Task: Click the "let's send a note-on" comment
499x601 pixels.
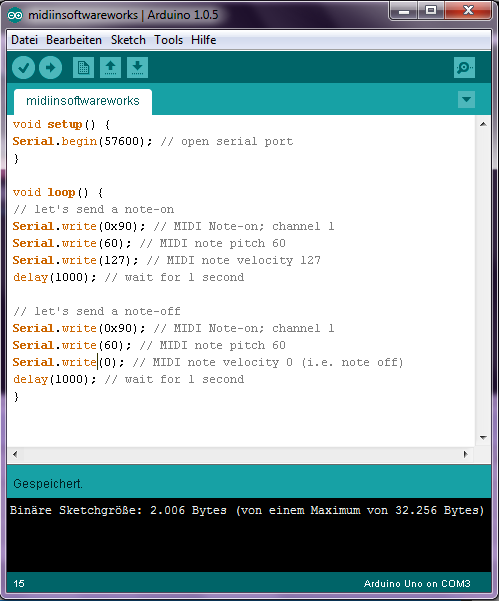Action: point(94,210)
